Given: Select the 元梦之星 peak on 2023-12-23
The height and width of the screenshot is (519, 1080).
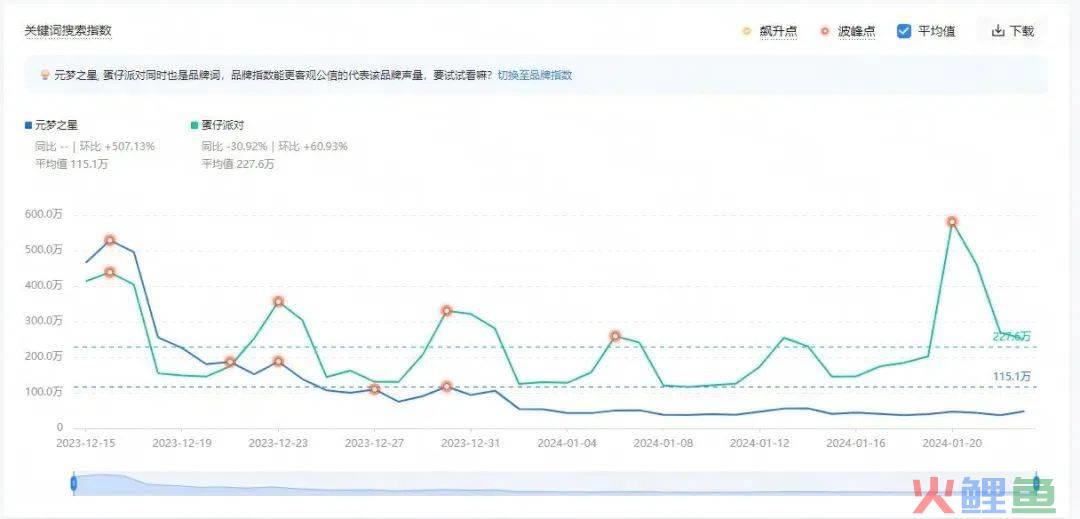Looking at the screenshot, I should coord(278,361).
